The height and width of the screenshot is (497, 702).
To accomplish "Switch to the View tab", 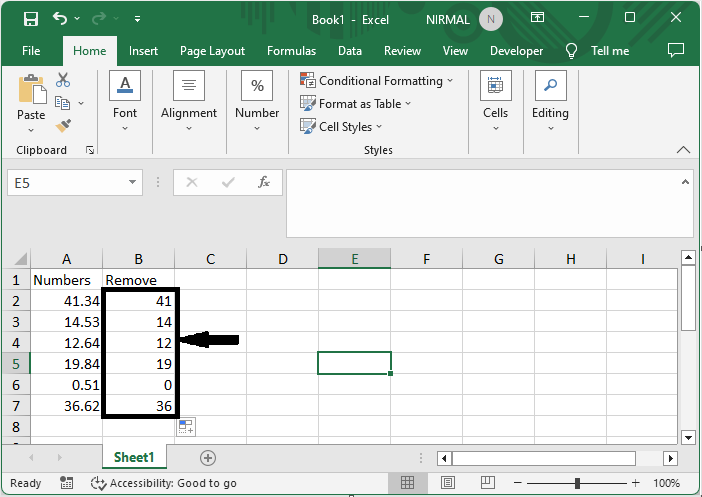I will (455, 51).
